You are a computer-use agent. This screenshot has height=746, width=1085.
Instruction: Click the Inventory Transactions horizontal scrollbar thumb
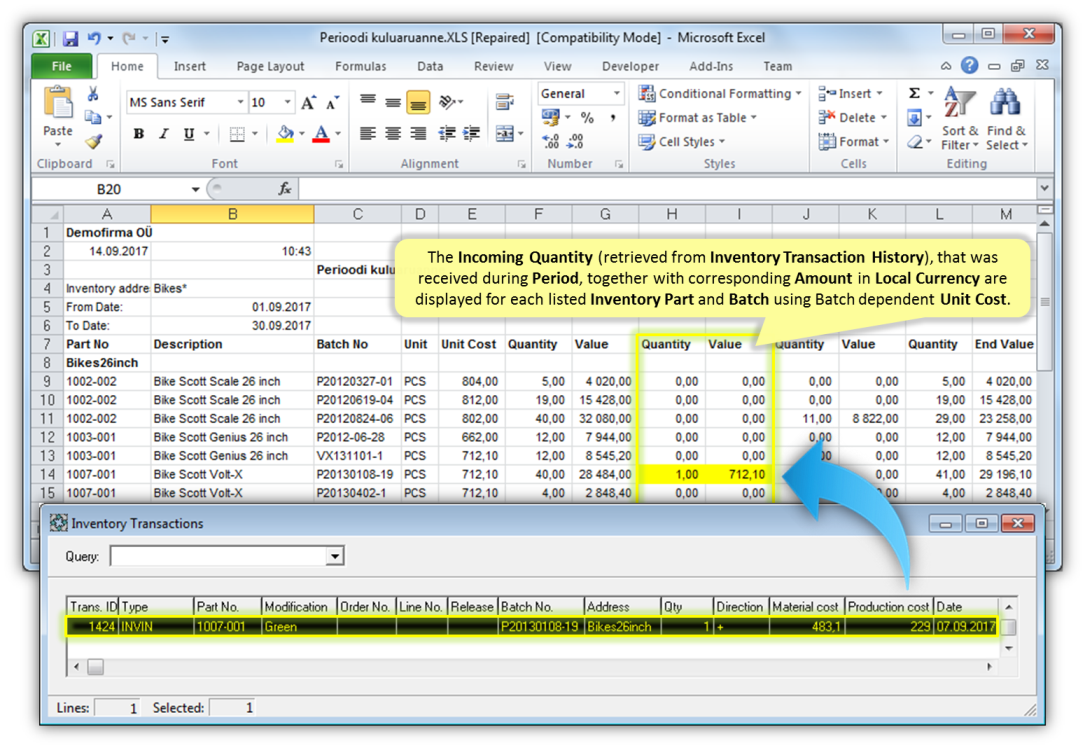click(95, 667)
